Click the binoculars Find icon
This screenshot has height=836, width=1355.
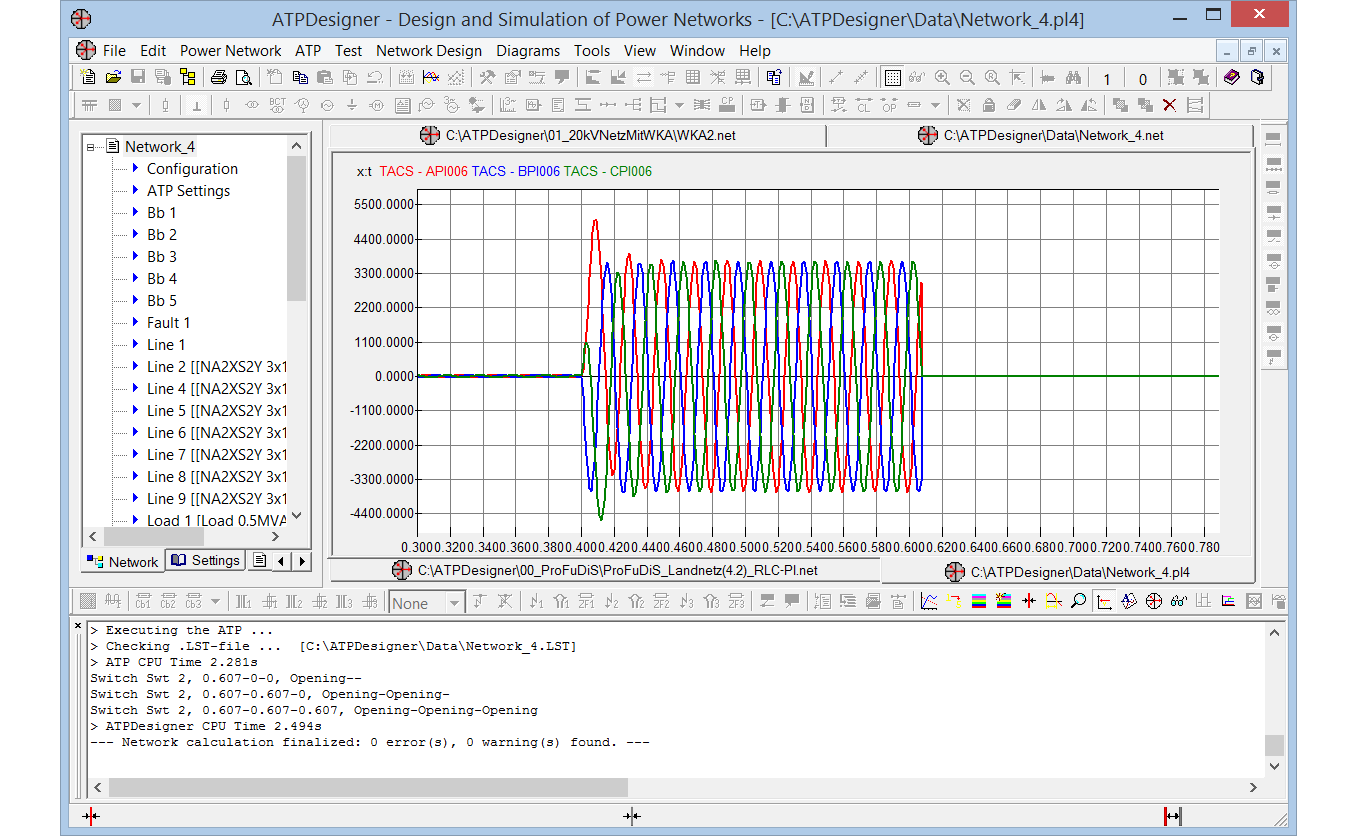[1073, 77]
